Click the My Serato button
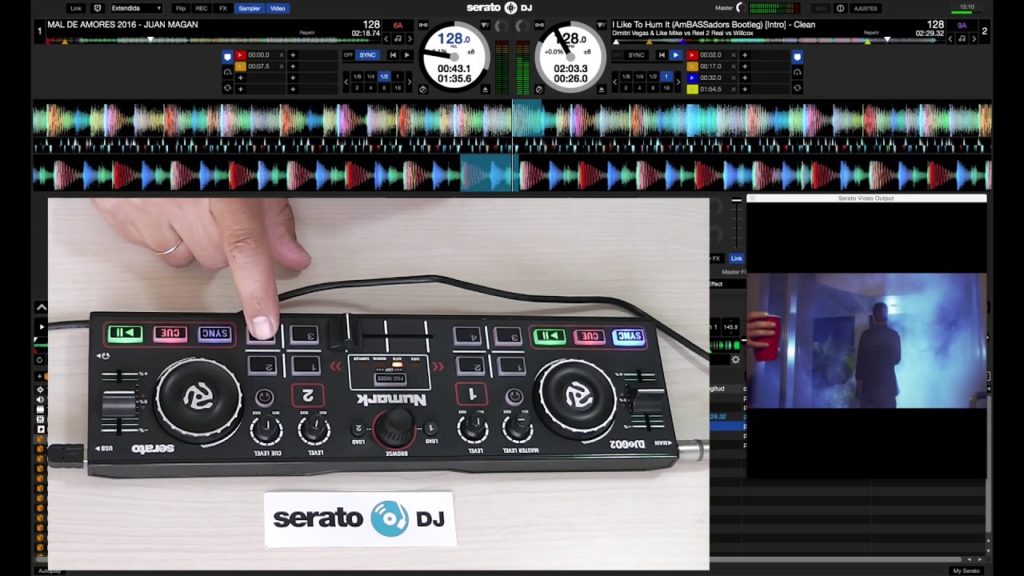Screen dimensions: 1024x576 click(x=965, y=571)
